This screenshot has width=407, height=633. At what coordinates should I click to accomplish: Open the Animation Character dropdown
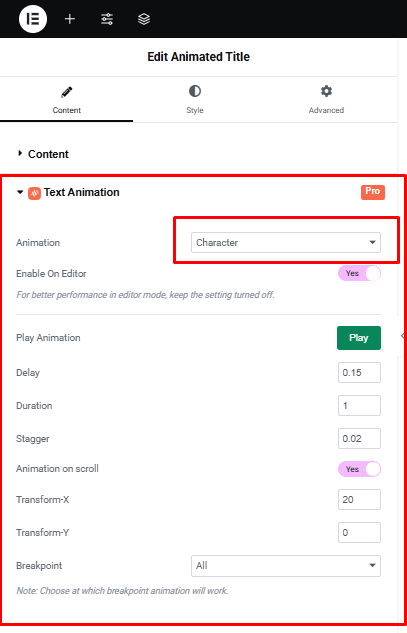click(286, 243)
